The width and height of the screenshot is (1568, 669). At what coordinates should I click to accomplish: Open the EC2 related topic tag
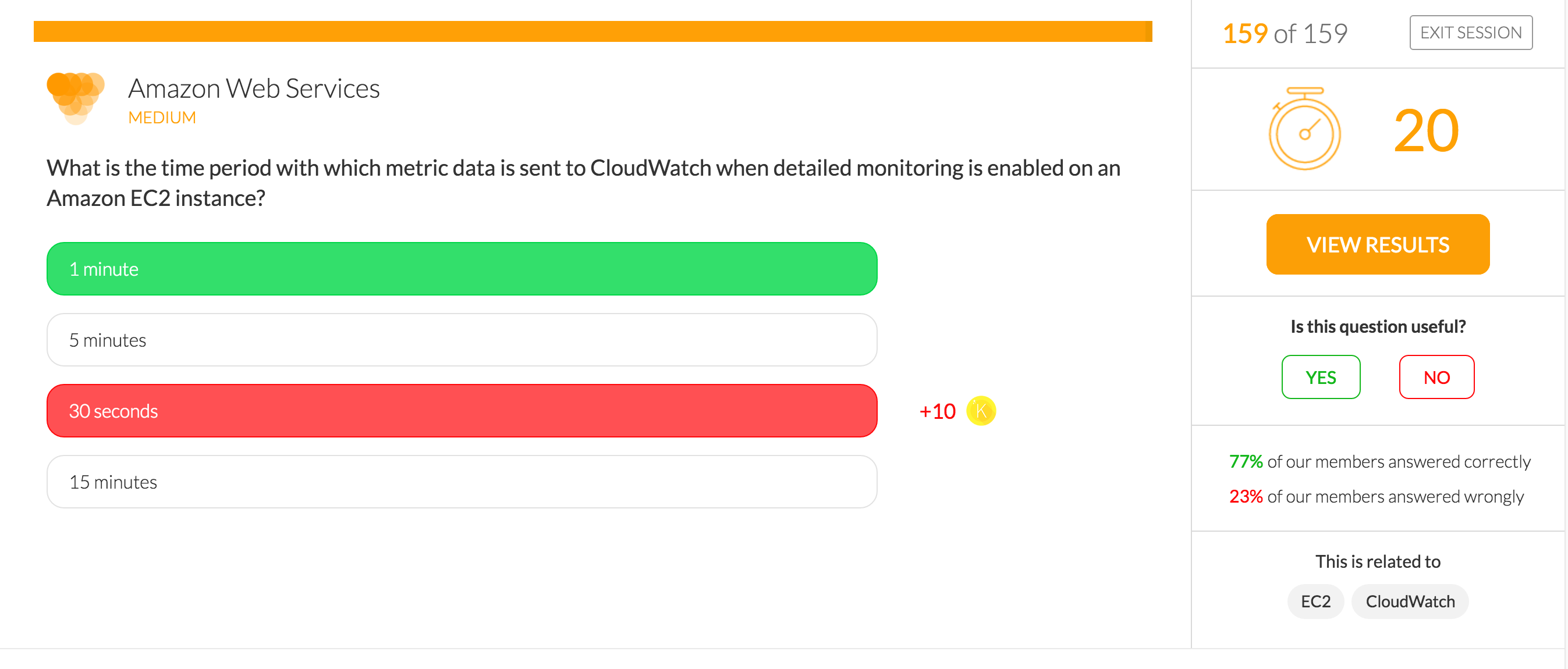pyautogui.click(x=1315, y=602)
